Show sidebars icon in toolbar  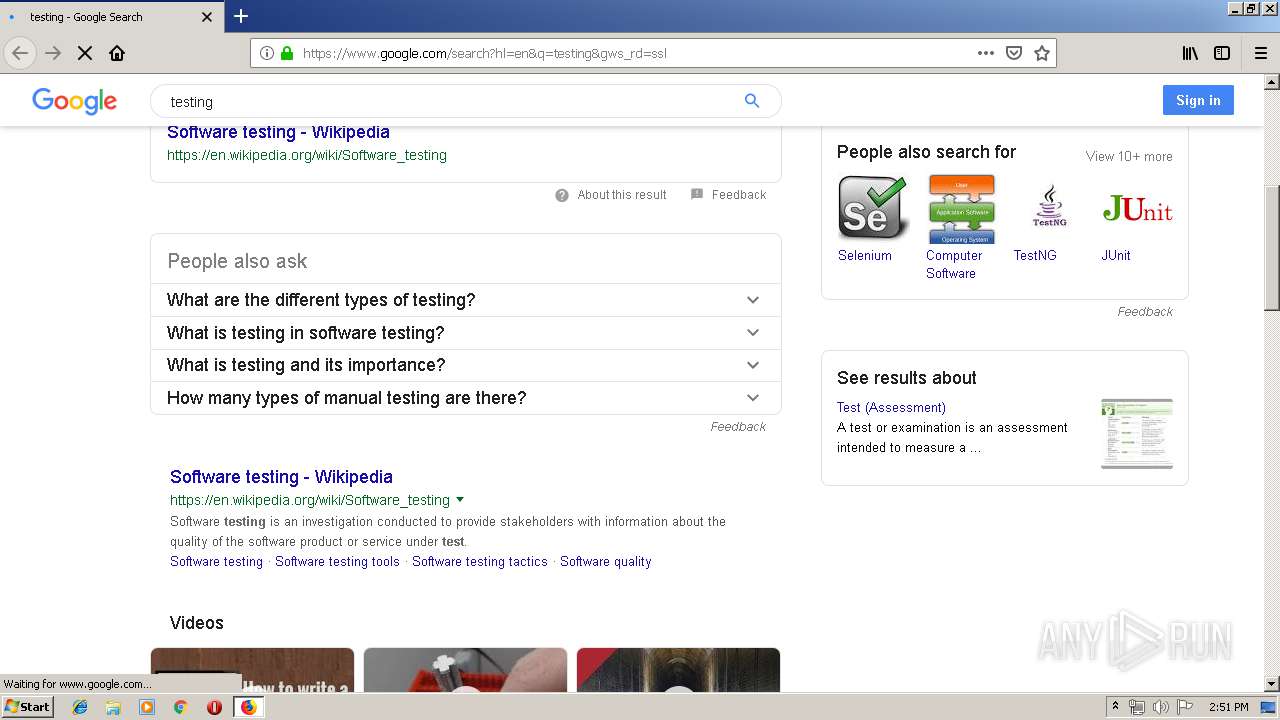(1222, 53)
